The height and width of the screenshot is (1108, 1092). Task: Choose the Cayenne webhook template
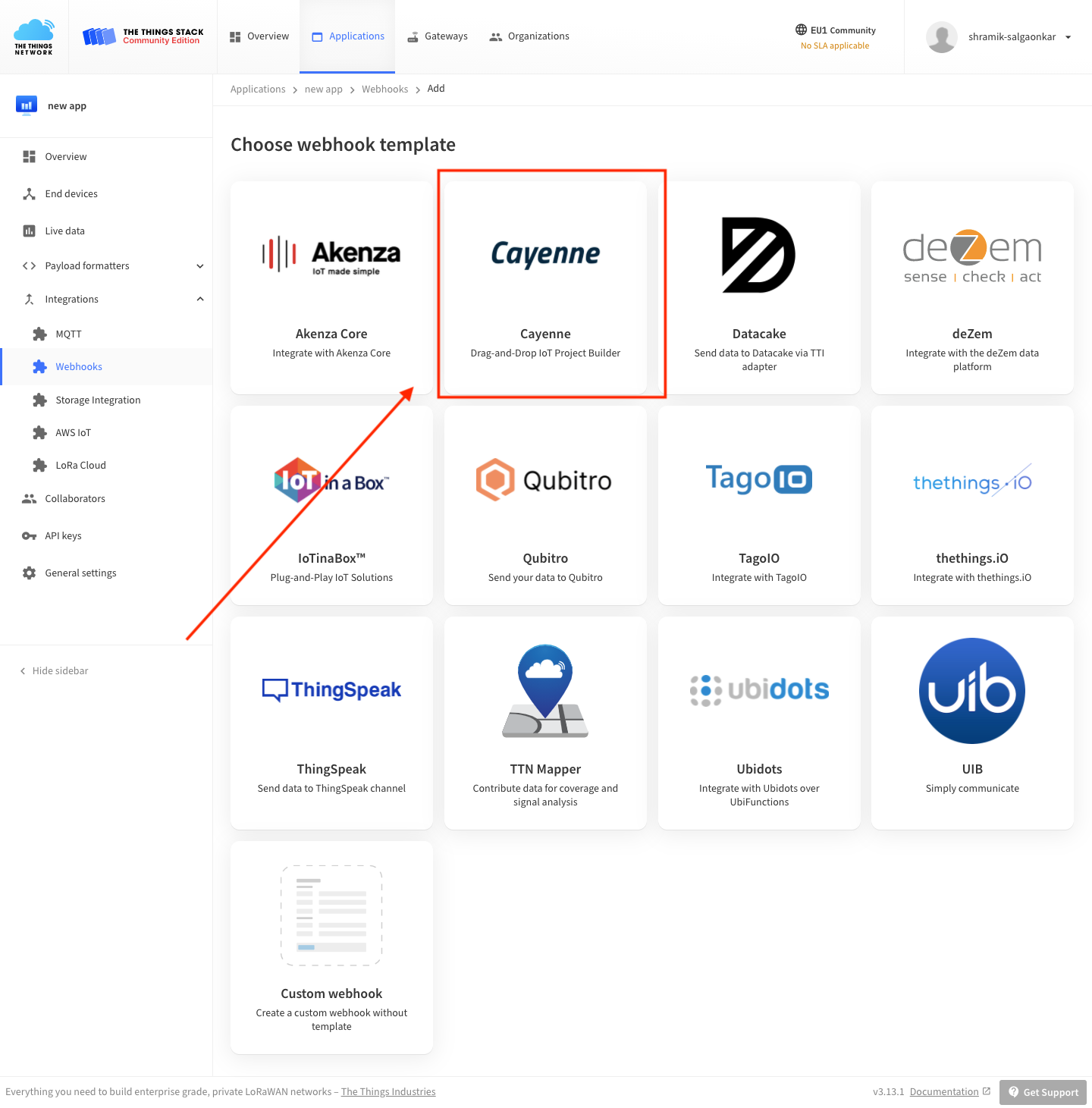(545, 287)
